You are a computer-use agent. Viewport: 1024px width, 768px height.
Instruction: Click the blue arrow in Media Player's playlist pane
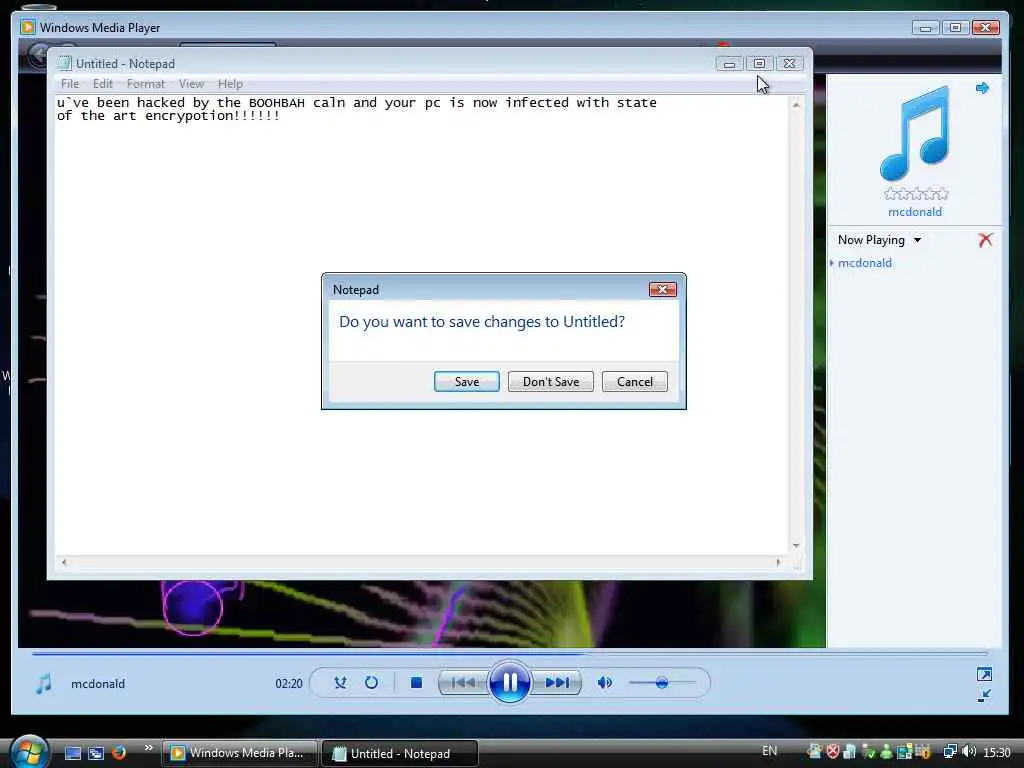click(982, 88)
